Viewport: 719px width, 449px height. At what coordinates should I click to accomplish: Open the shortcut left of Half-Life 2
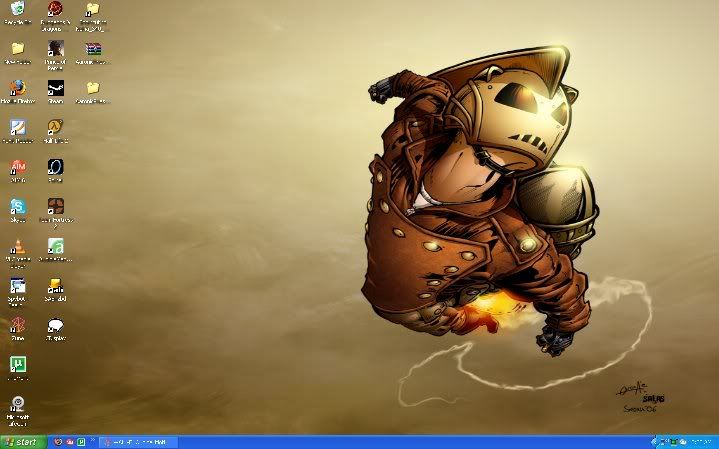click(18, 132)
